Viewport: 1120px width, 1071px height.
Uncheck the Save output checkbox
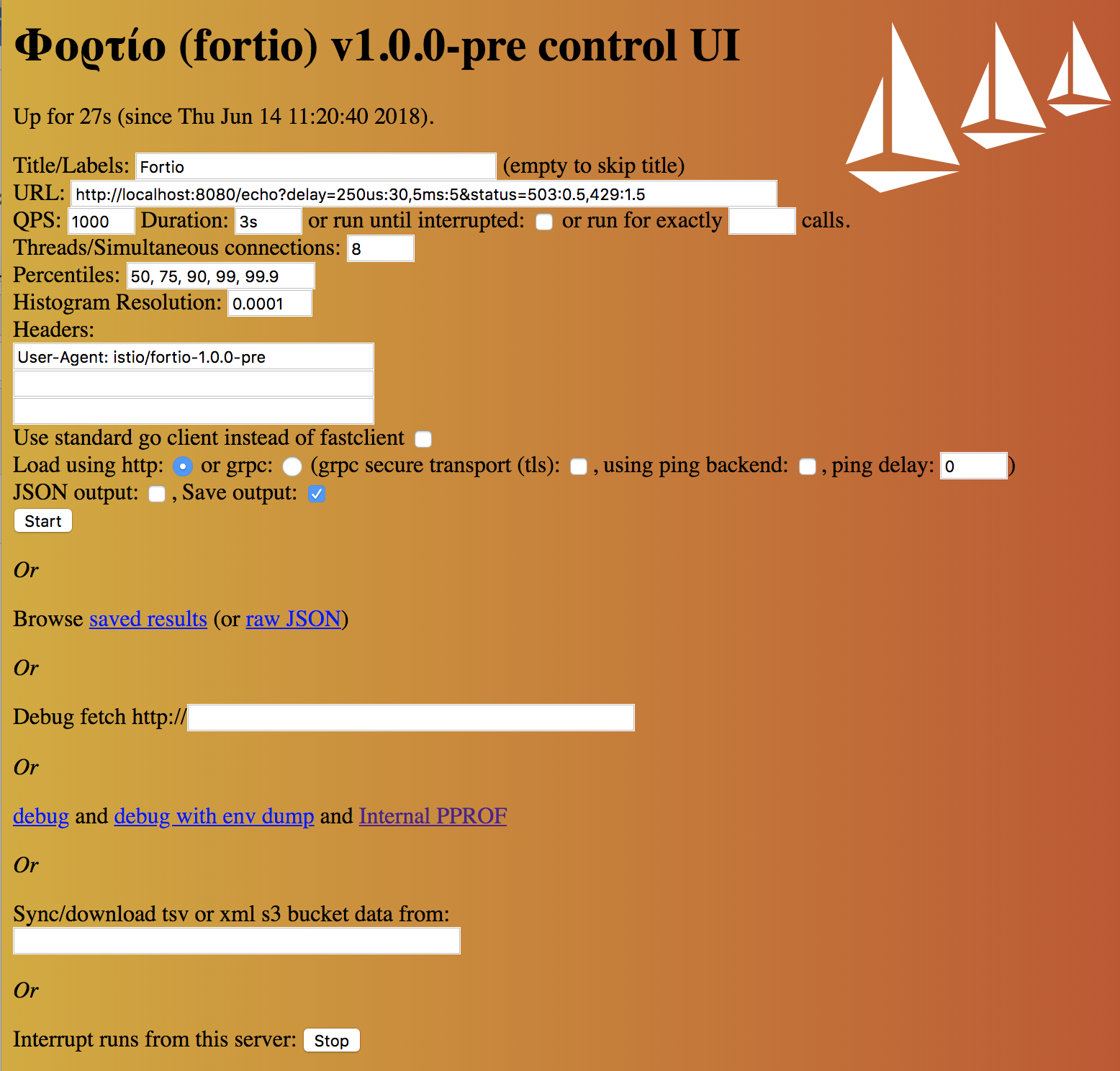tap(317, 494)
